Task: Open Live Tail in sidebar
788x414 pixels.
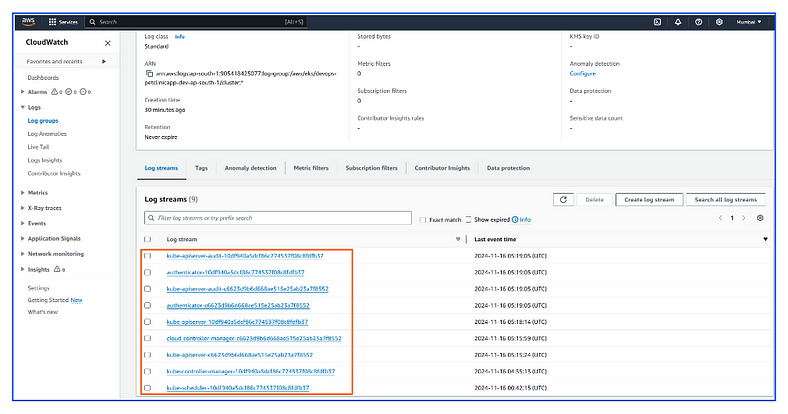Action: [38, 147]
